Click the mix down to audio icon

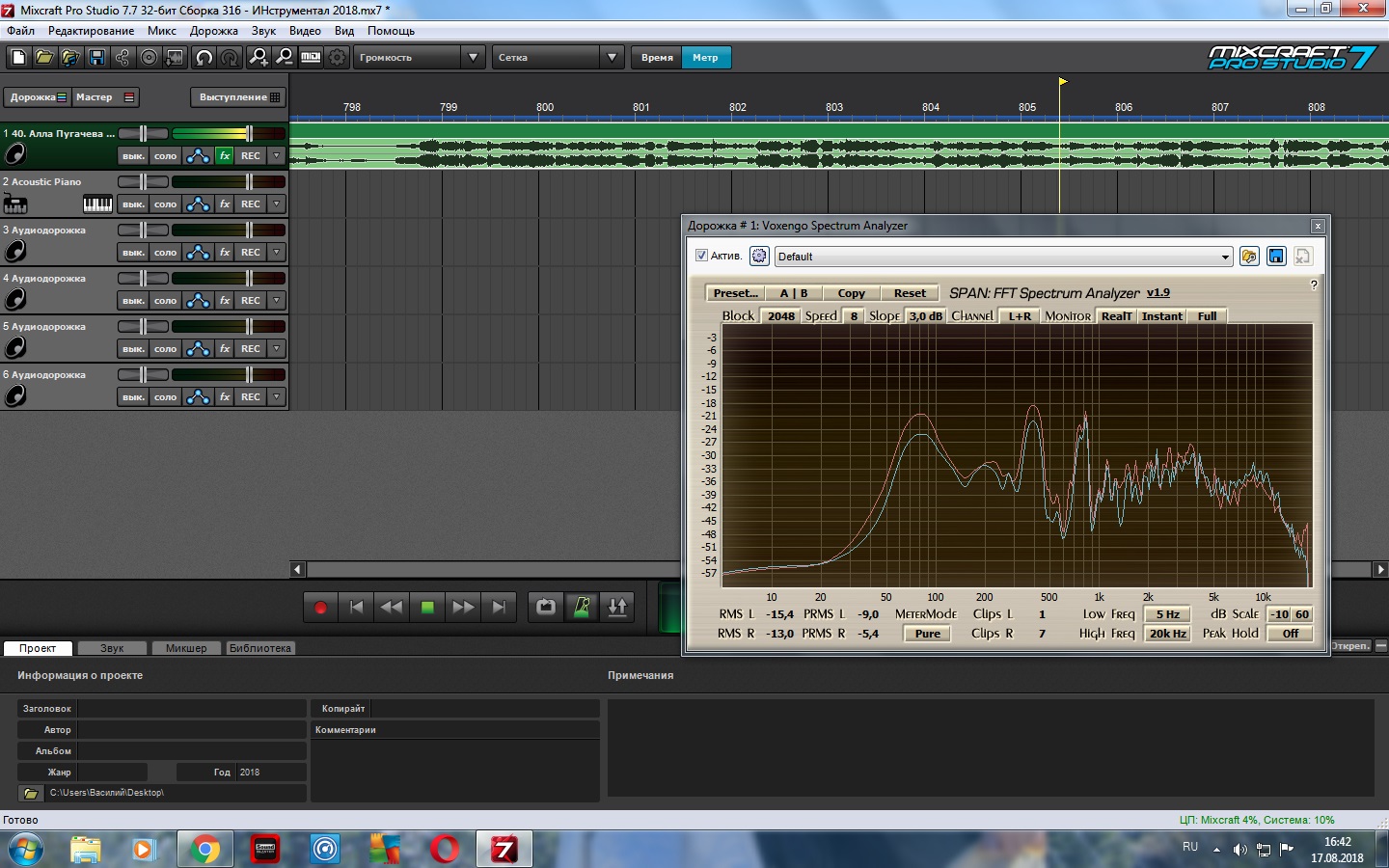pyautogui.click(x=175, y=58)
